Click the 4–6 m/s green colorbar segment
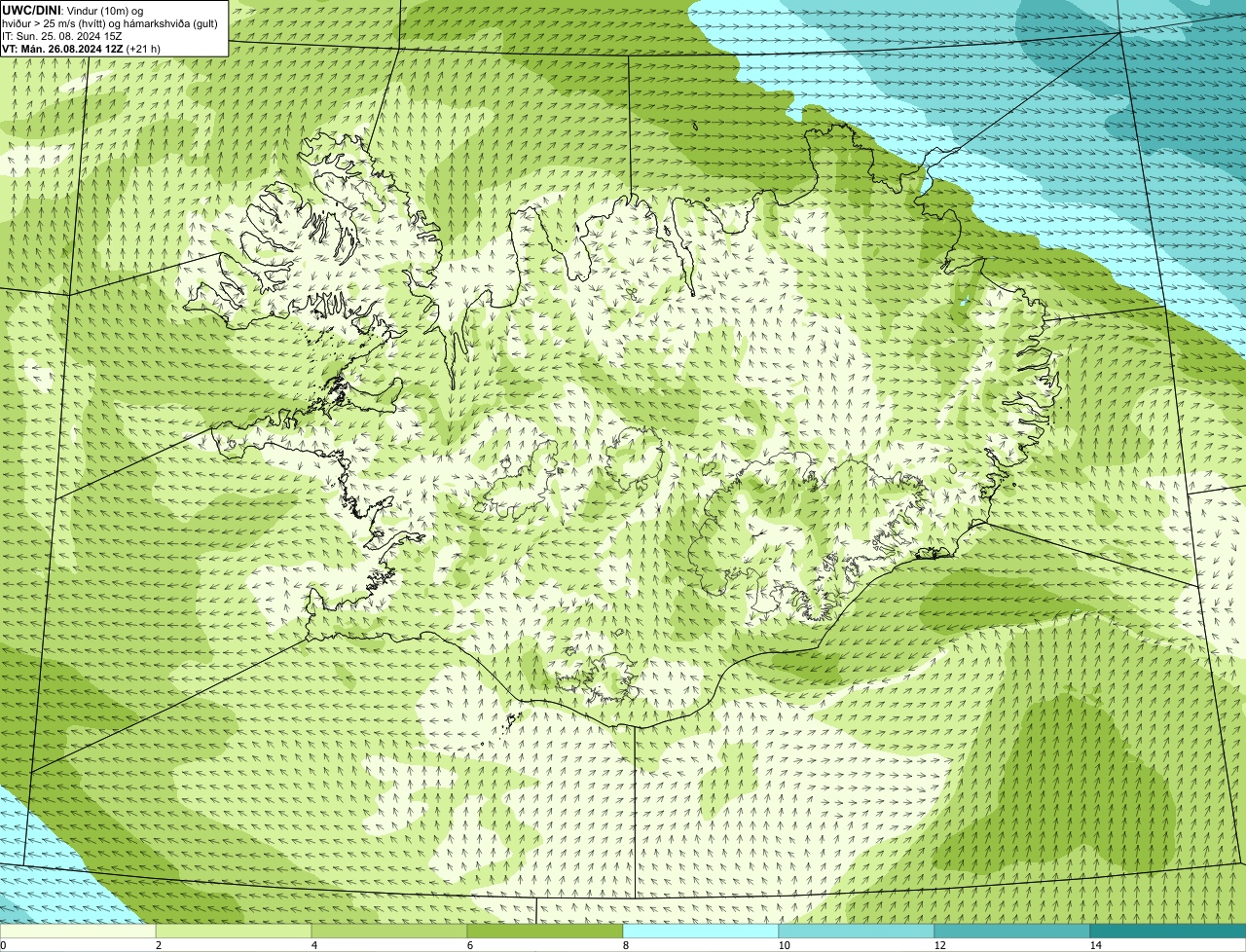 [389, 931]
